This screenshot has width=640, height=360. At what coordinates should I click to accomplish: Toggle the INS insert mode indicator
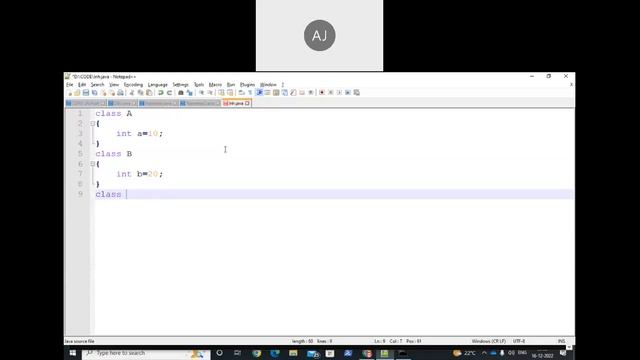[x=562, y=341]
